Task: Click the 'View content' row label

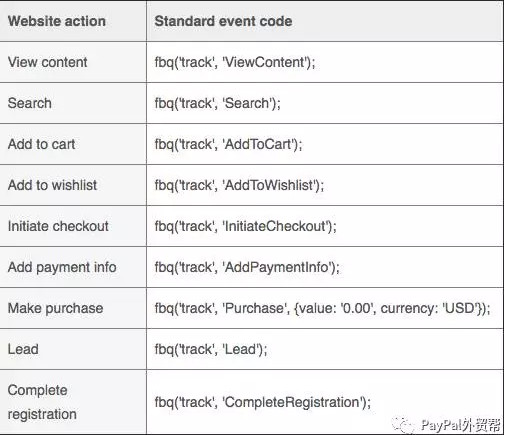Action: click(48, 62)
